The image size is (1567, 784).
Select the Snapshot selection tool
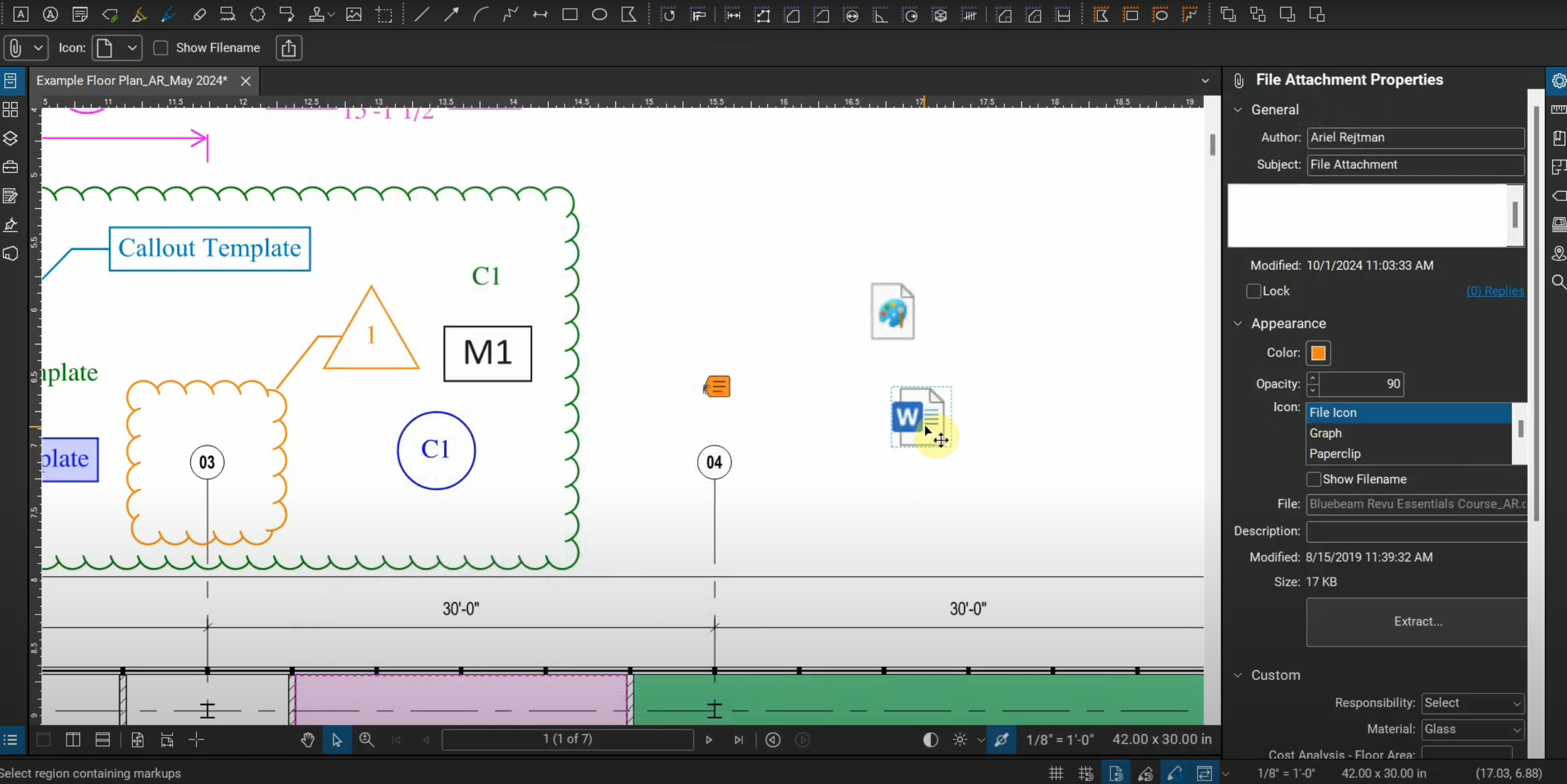tap(385, 14)
